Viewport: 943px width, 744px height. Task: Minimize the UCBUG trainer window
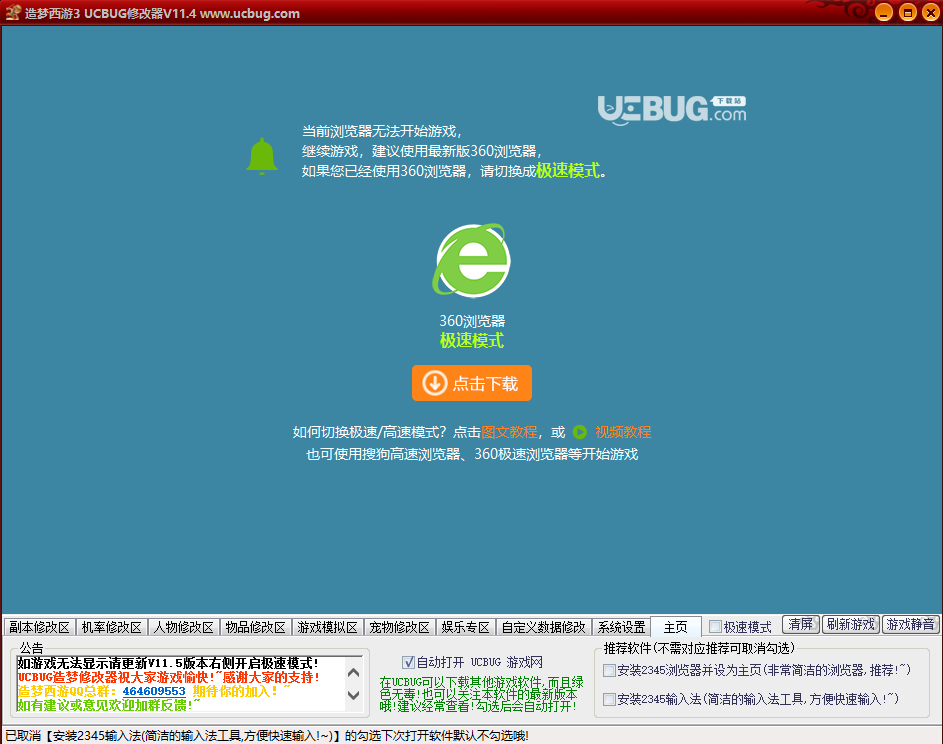click(883, 12)
